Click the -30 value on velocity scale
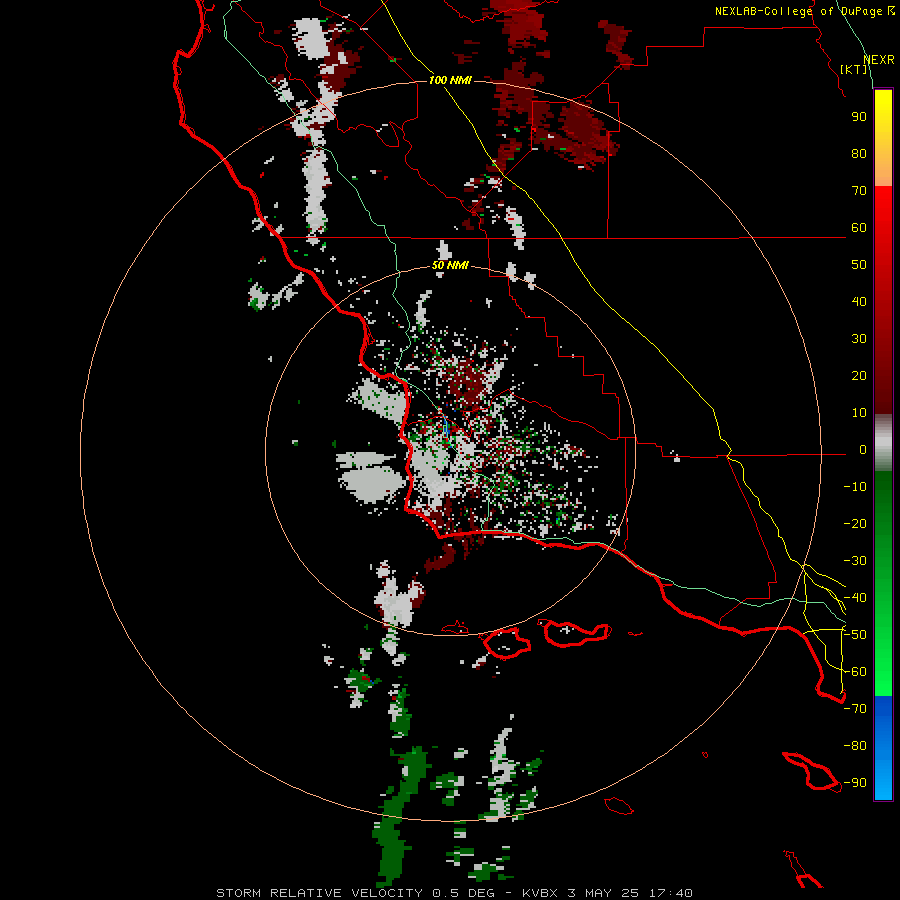 pyautogui.click(x=855, y=561)
